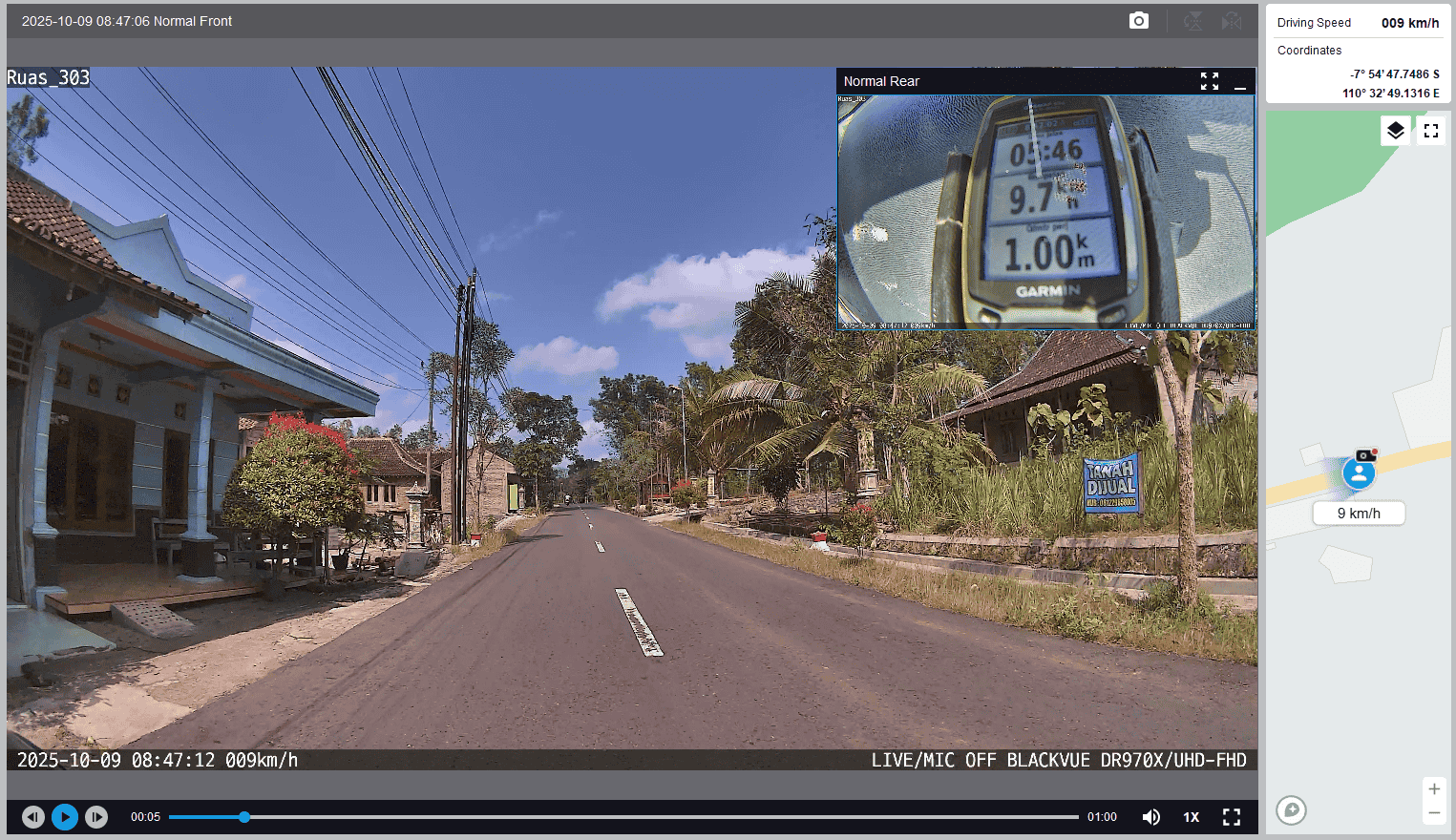The width and height of the screenshot is (1456, 840).
Task: Open the map layers selector
Action: pos(1395,131)
